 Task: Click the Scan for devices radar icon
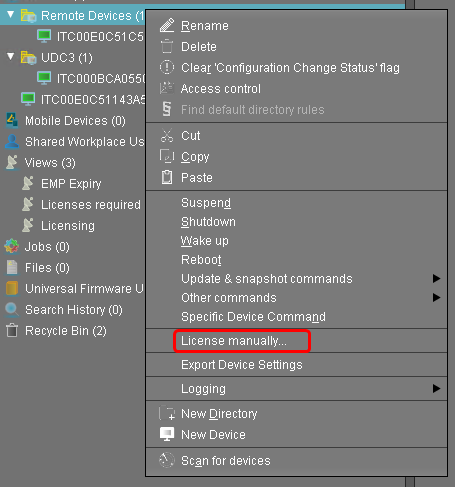[x=167, y=460]
